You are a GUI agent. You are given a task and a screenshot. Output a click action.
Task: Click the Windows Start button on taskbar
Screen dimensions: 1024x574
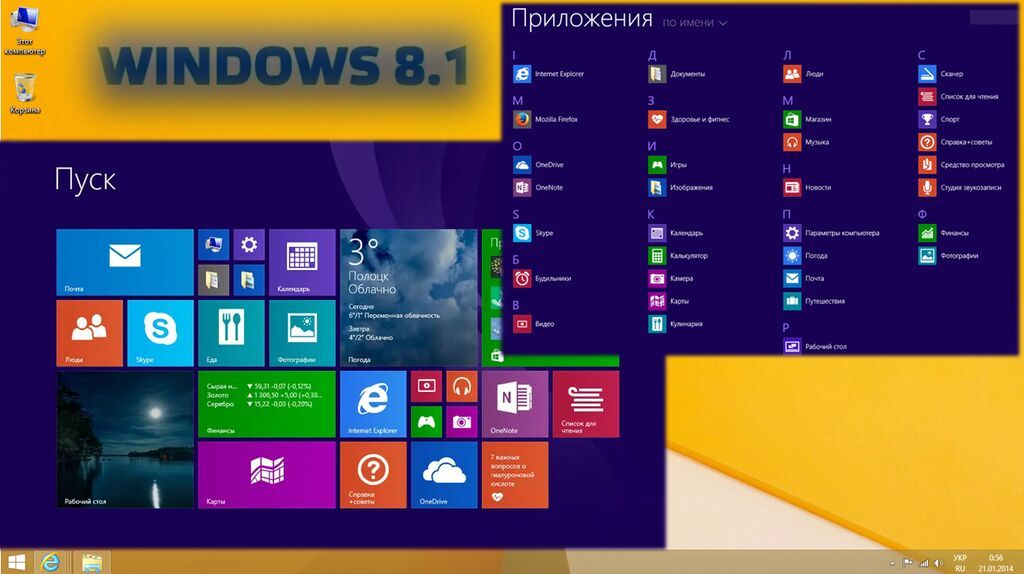(x=16, y=562)
